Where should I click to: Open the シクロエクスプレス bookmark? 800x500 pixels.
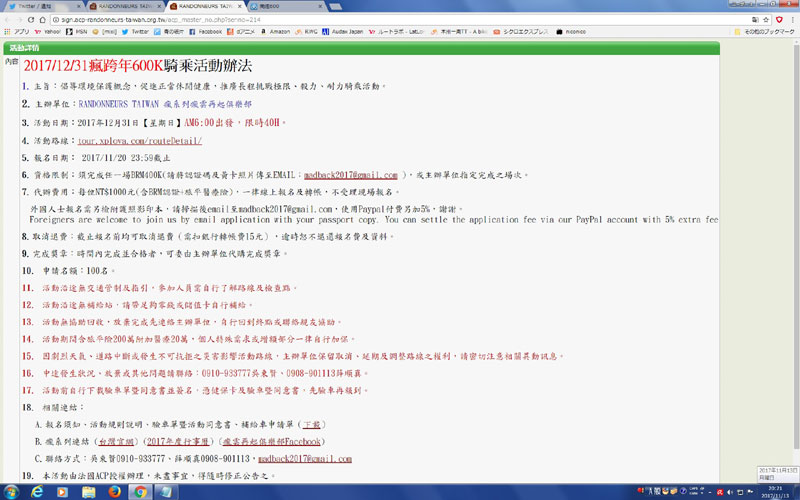point(521,32)
